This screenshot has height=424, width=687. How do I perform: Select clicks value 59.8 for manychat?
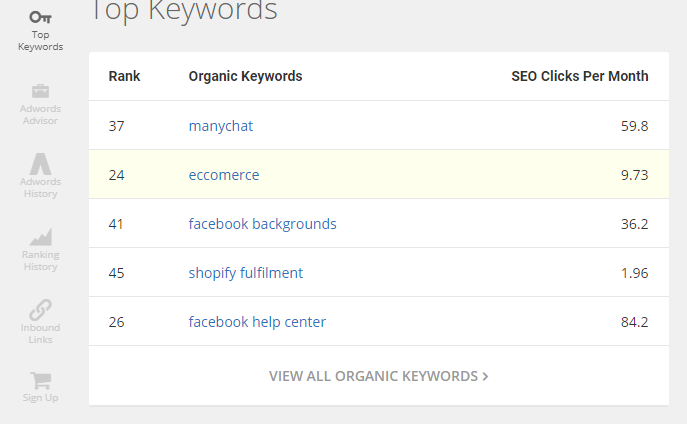(634, 126)
